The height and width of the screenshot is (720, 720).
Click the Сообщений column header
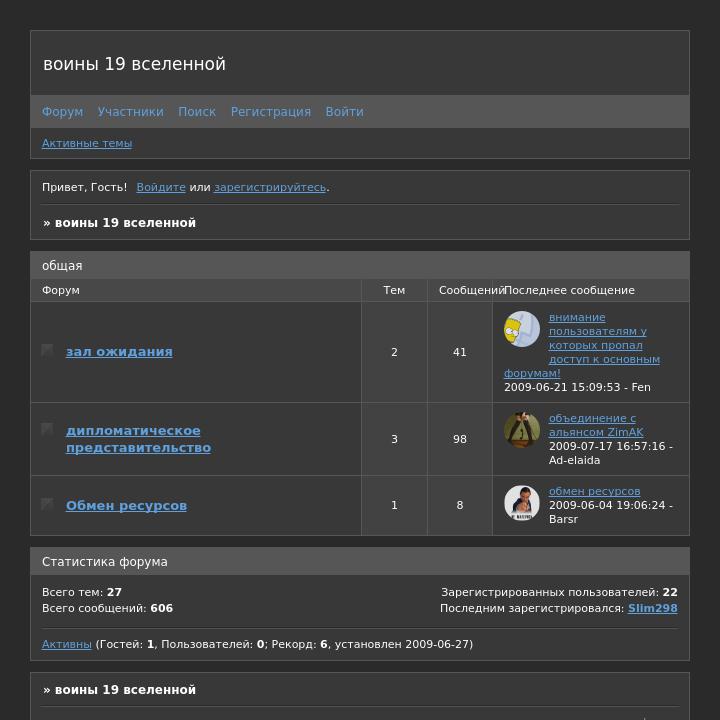[471, 290]
